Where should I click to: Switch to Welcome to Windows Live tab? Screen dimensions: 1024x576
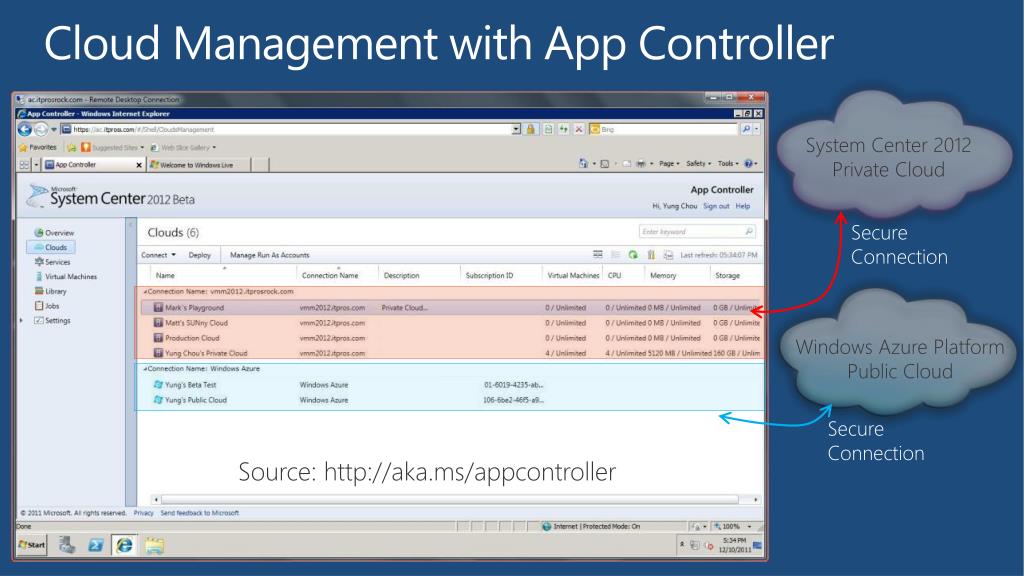[x=199, y=165]
